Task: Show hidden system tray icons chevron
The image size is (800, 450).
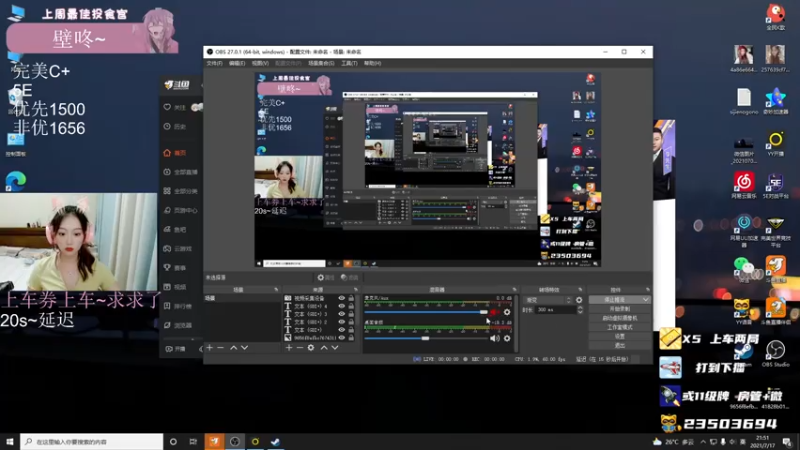Action: (x=703, y=442)
